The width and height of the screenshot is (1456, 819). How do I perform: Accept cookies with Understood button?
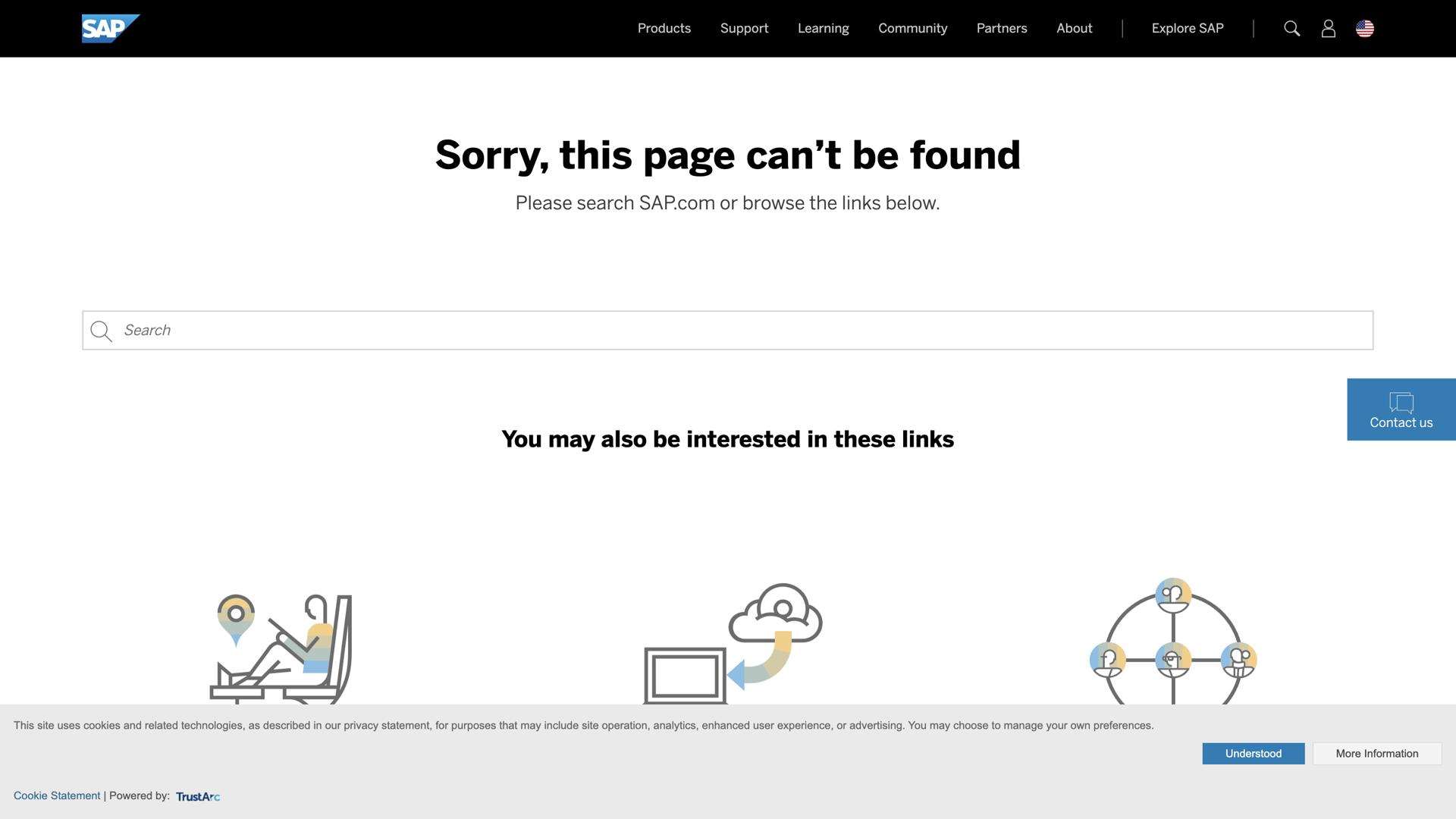(1254, 754)
